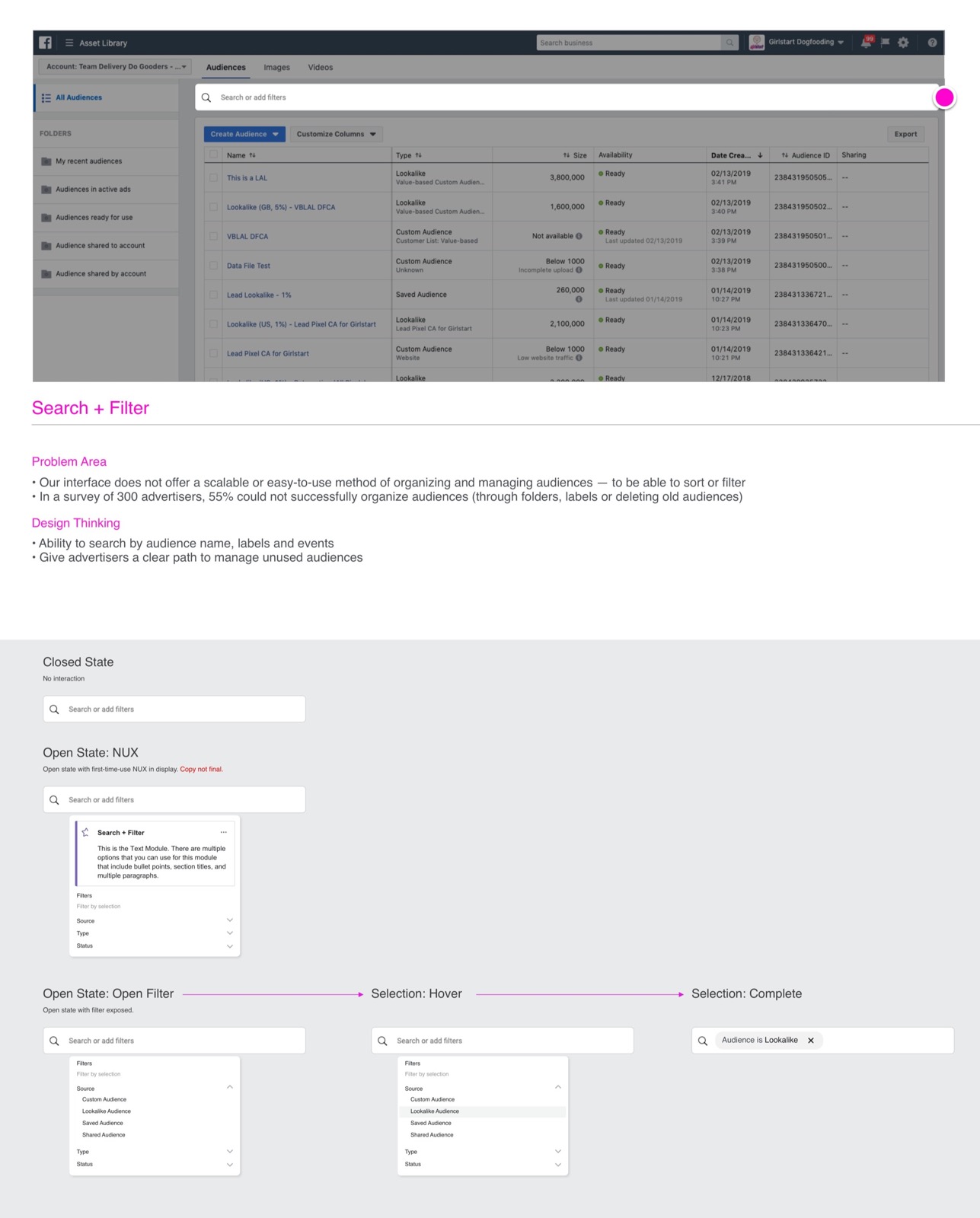The height and width of the screenshot is (1218, 980).
Task: Click Audiences in active ads folder icon
Action: tap(46, 190)
